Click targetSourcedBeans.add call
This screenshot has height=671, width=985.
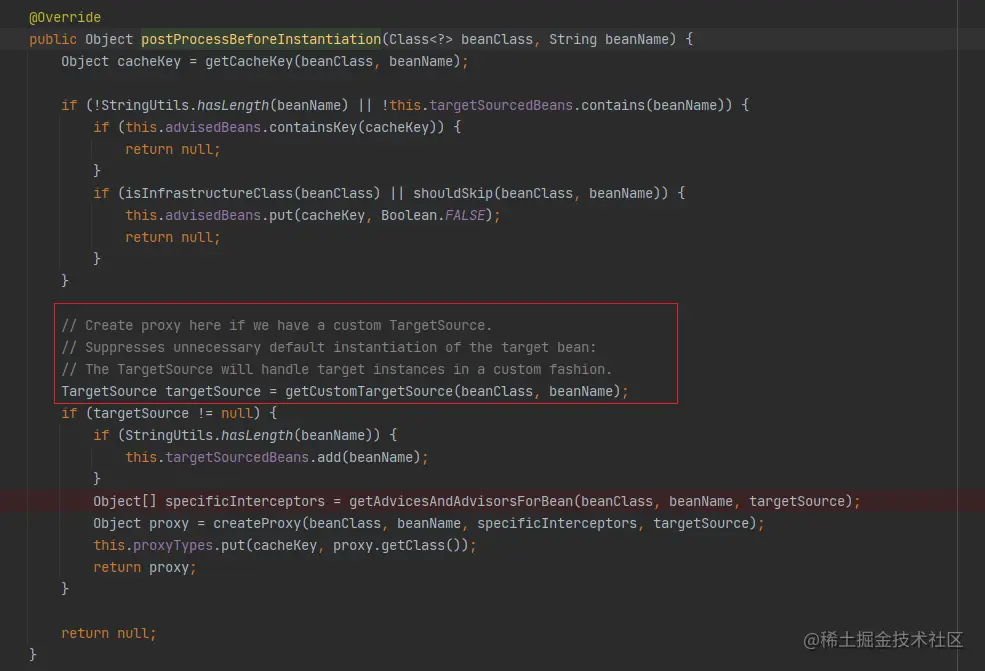pos(276,457)
